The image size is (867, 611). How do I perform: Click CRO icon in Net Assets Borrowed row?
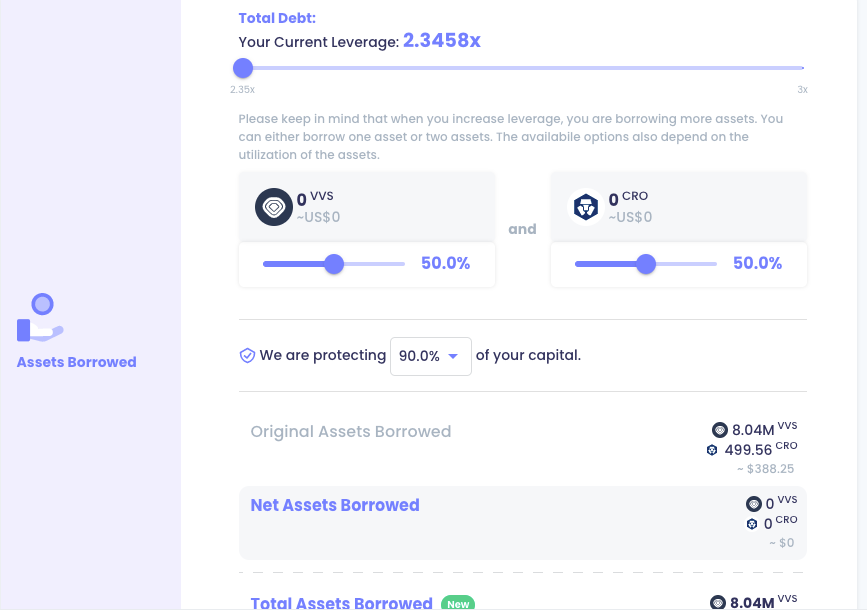click(x=752, y=524)
